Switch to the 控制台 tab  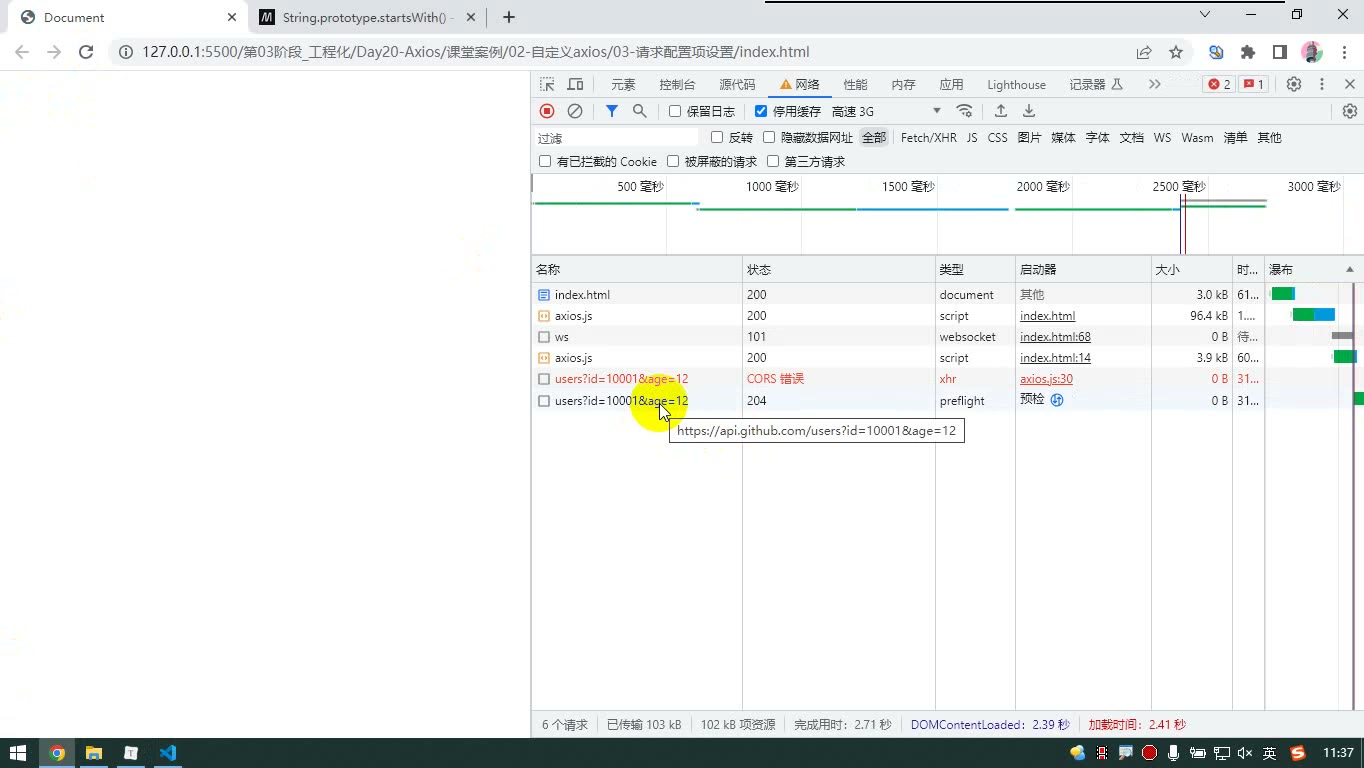coord(677,84)
